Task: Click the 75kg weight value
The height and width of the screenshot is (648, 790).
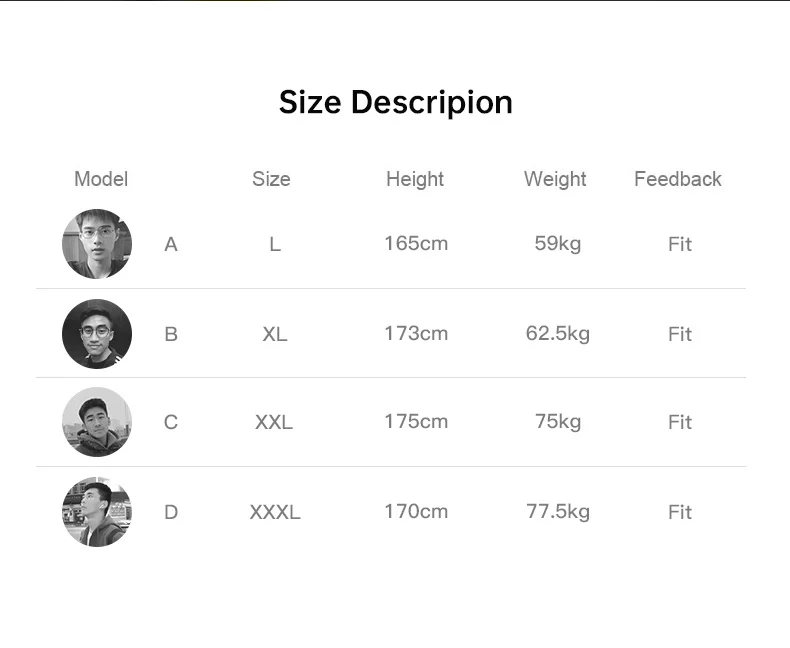Action: click(558, 422)
